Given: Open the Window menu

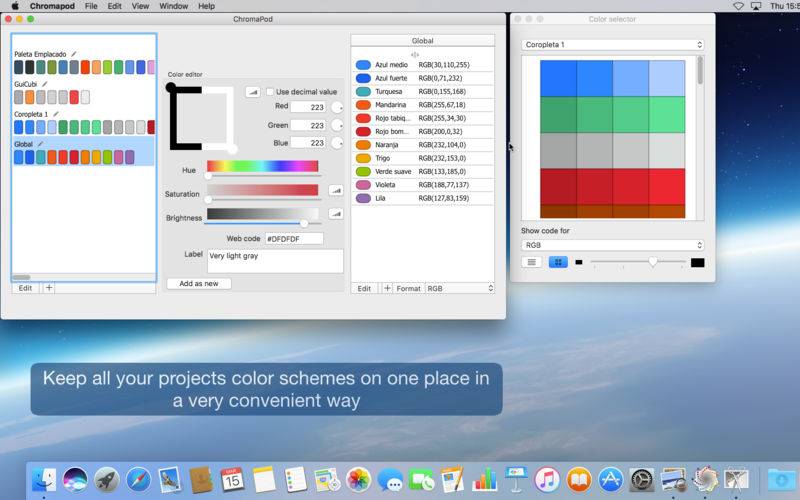Looking at the screenshot, I should pos(173,6).
